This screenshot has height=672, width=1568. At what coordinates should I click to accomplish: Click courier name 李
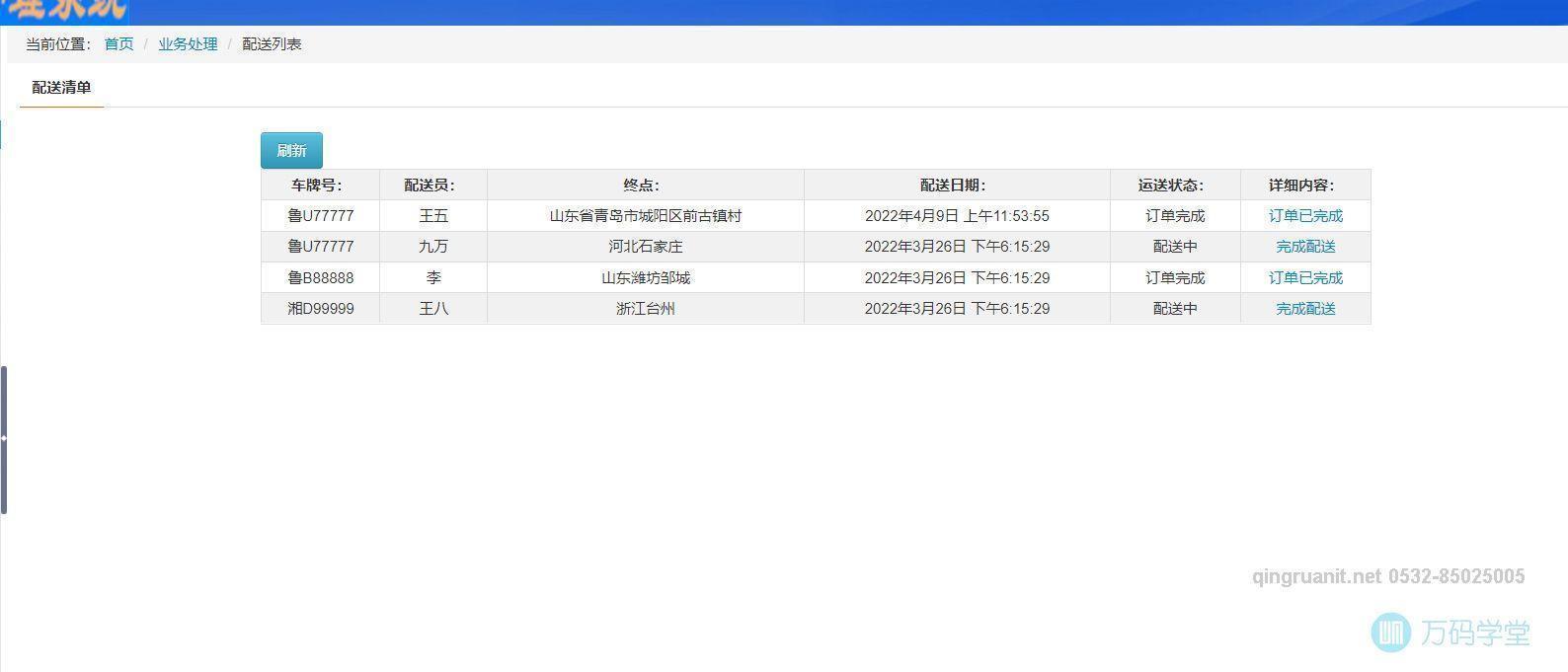tap(433, 278)
